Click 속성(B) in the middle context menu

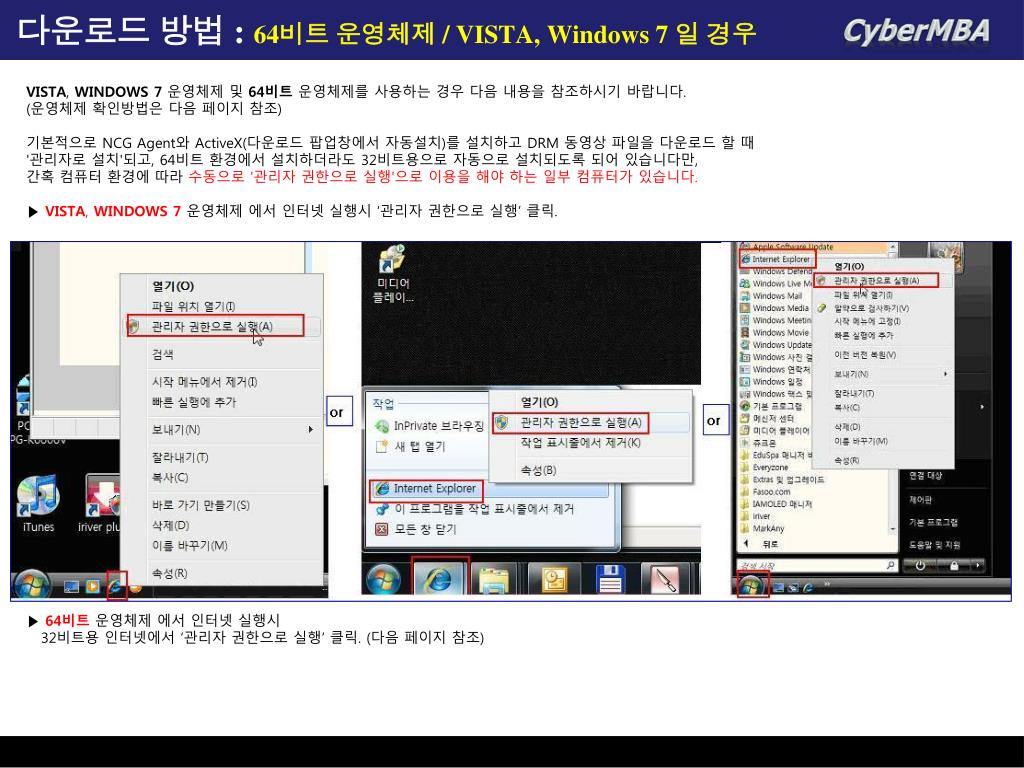pyautogui.click(x=538, y=470)
